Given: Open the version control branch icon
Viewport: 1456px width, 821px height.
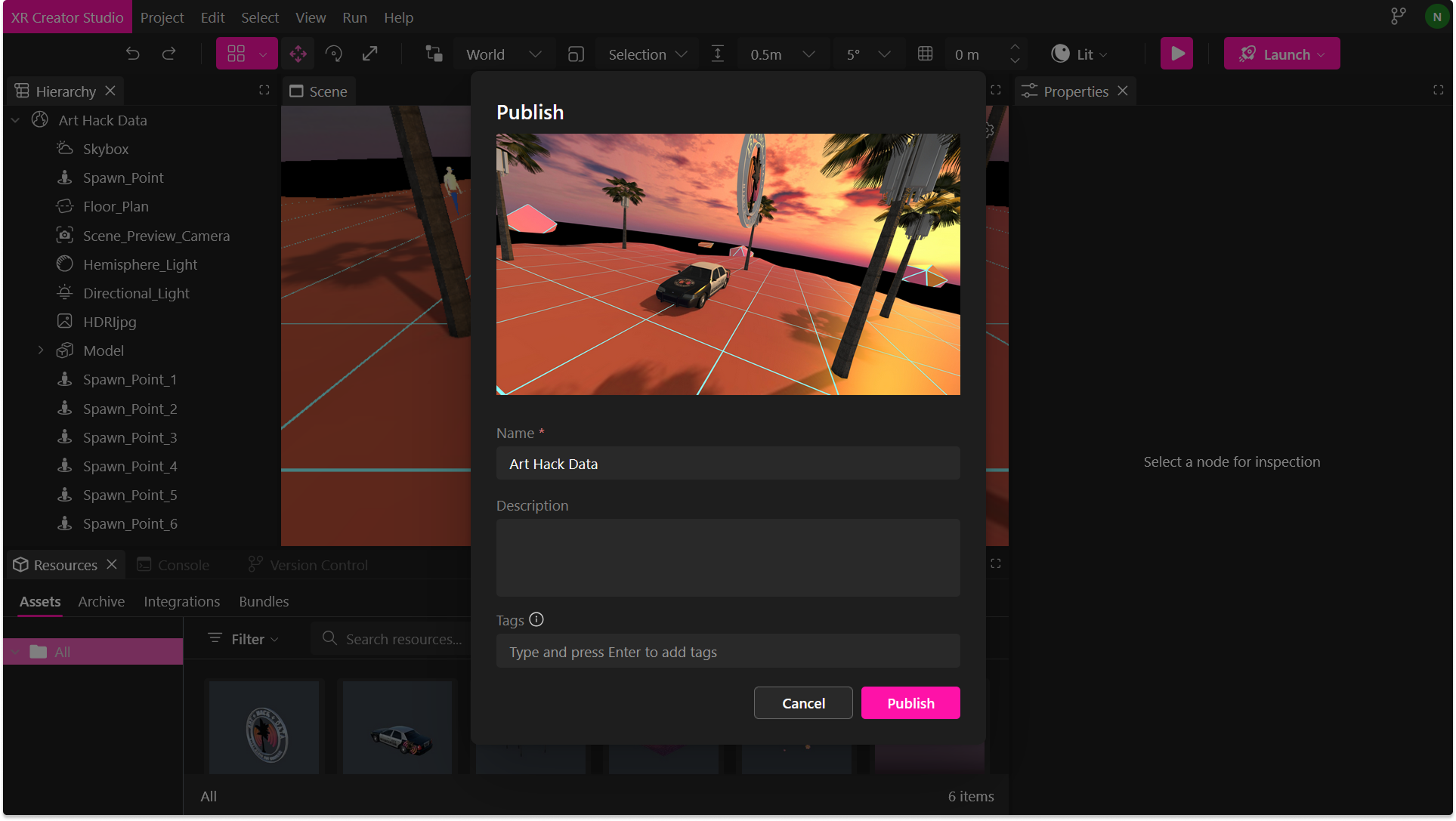Looking at the screenshot, I should coord(1398,17).
